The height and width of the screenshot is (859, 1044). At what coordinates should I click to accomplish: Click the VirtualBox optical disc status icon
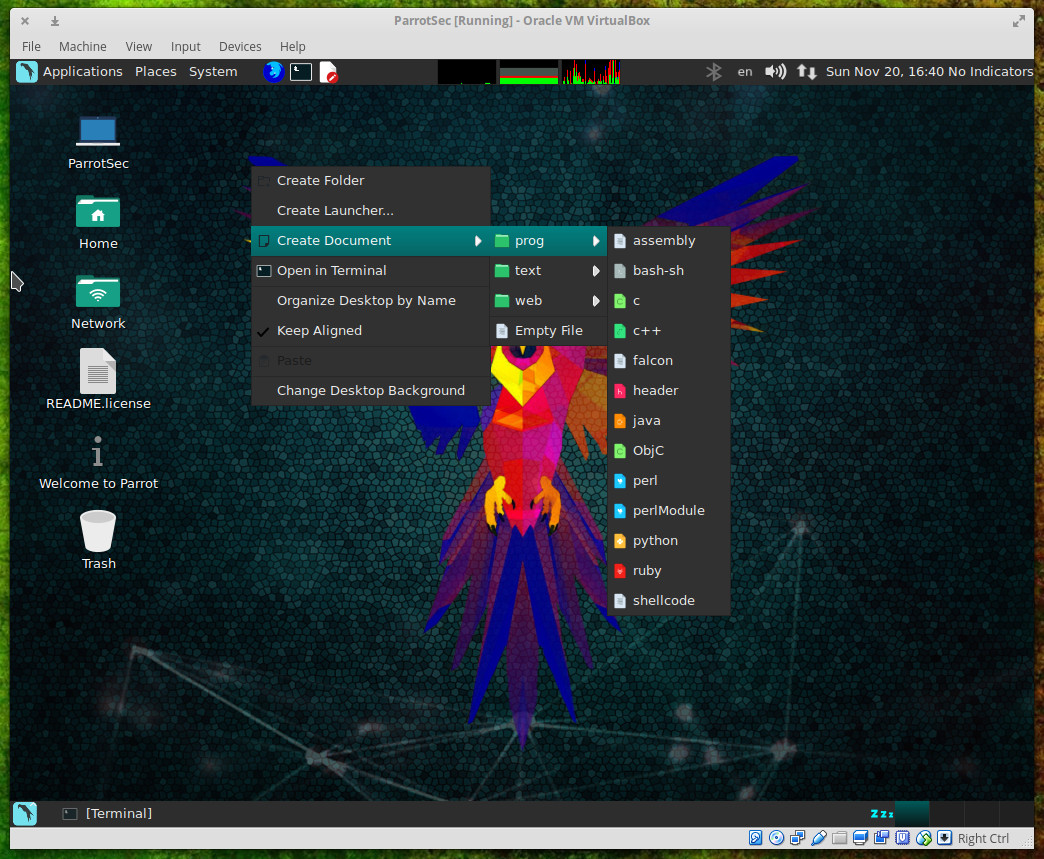point(776,838)
